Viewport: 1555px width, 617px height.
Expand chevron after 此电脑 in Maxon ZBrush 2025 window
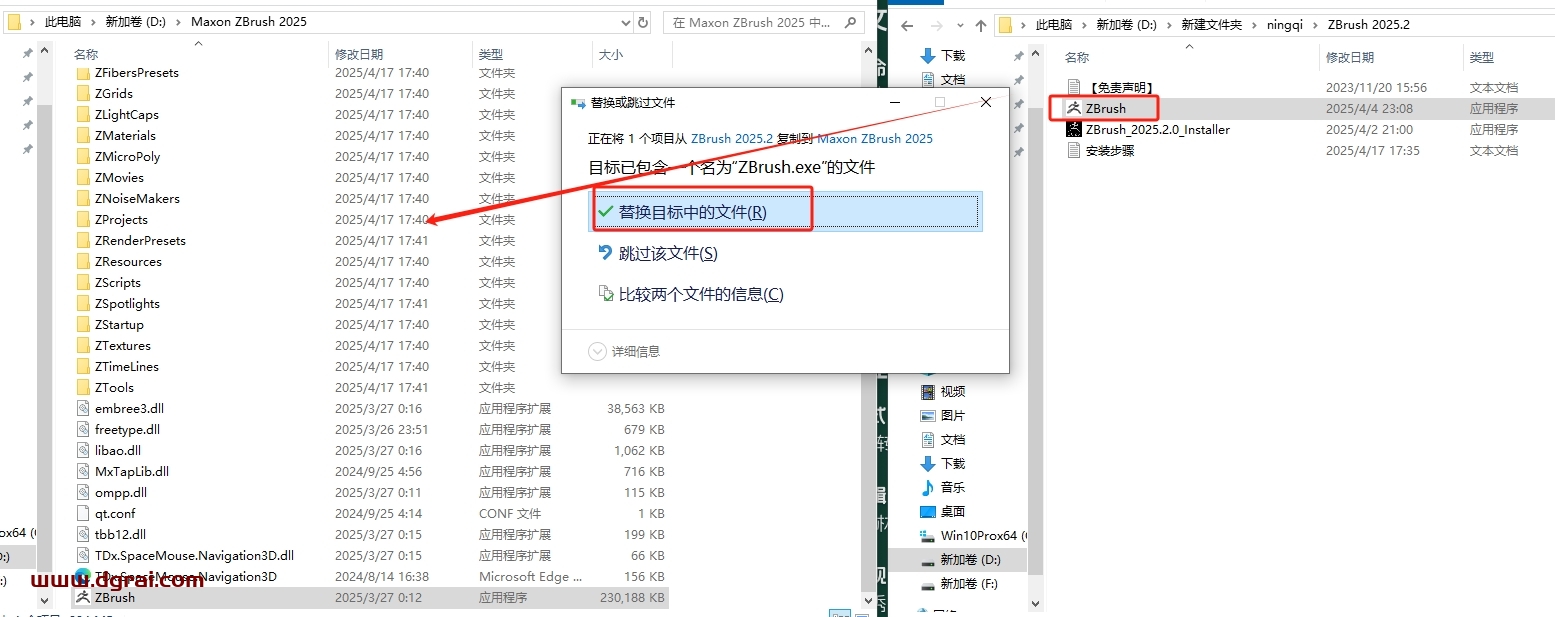pyautogui.click(x=95, y=21)
